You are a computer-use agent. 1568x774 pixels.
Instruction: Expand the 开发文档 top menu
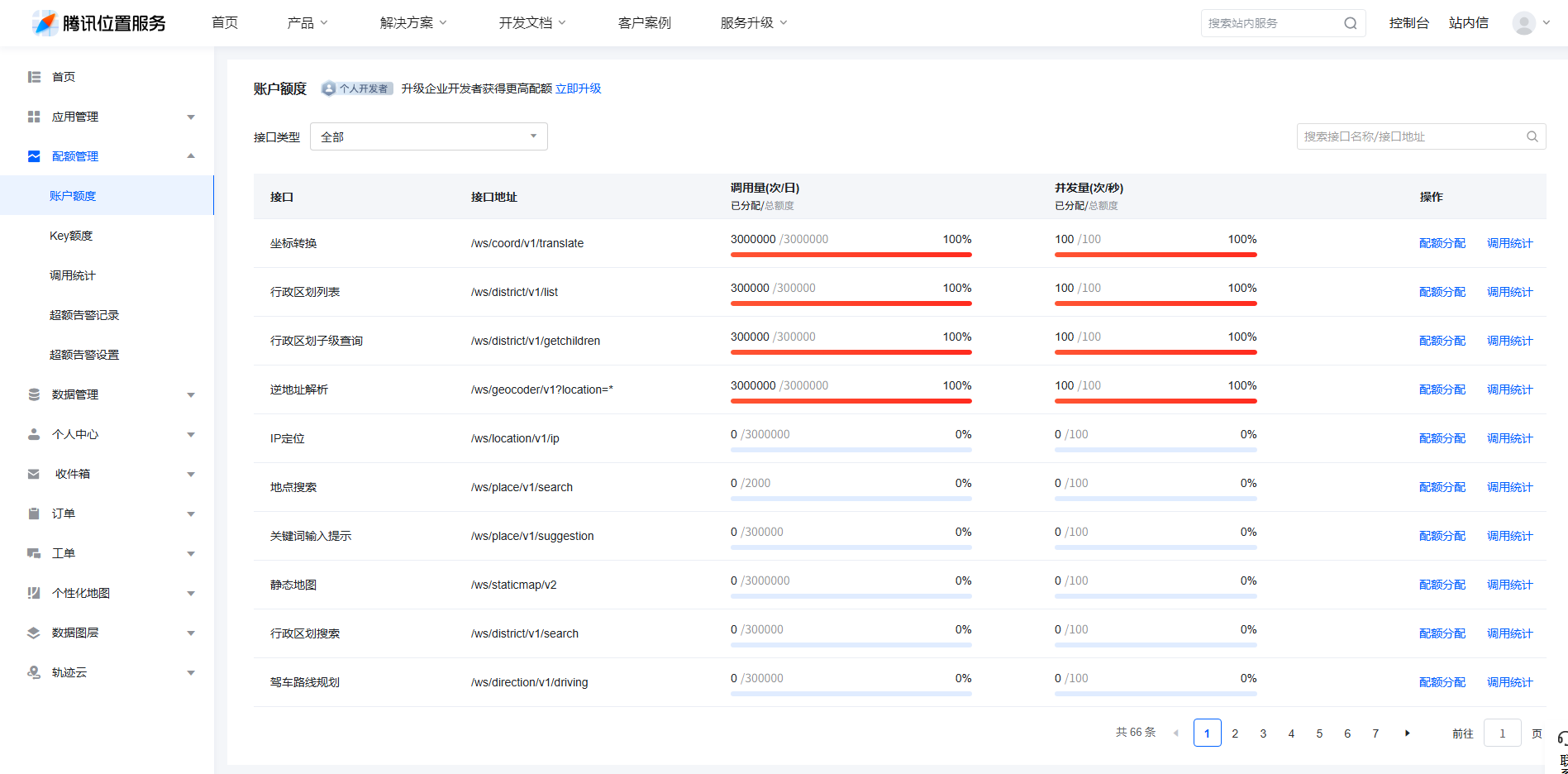[x=532, y=23]
